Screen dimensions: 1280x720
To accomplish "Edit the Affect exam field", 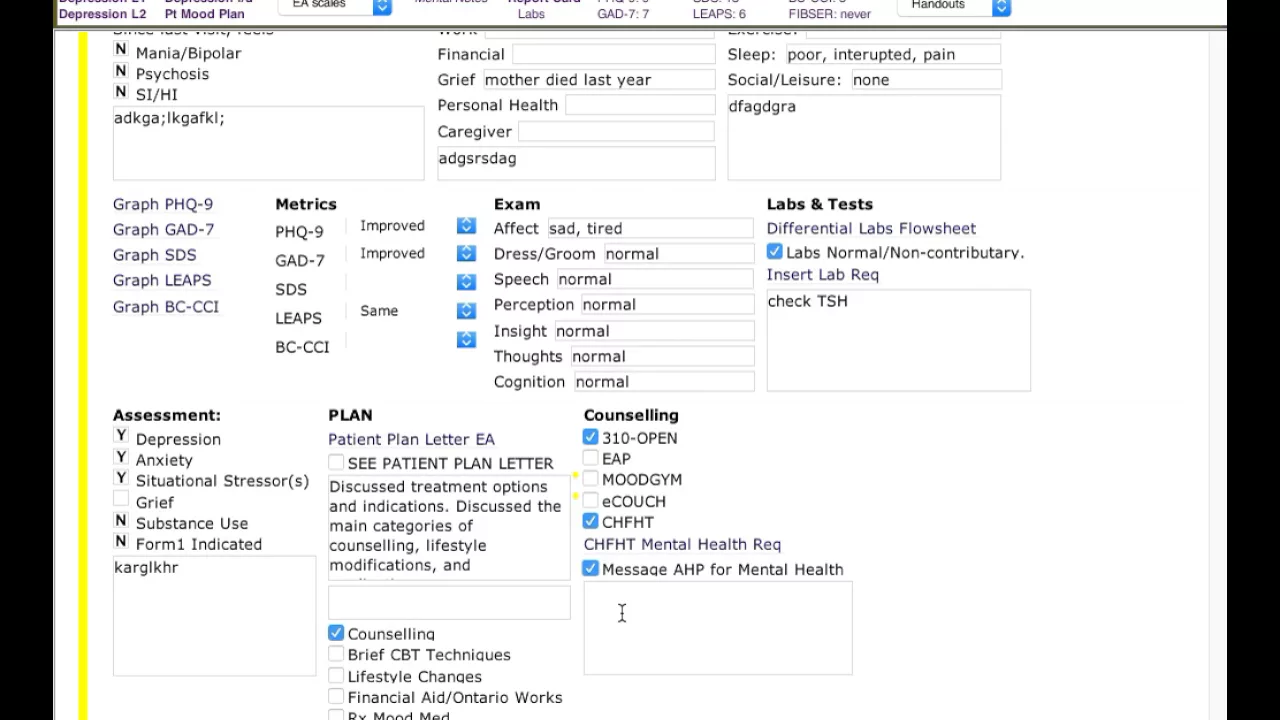I will (650, 228).
